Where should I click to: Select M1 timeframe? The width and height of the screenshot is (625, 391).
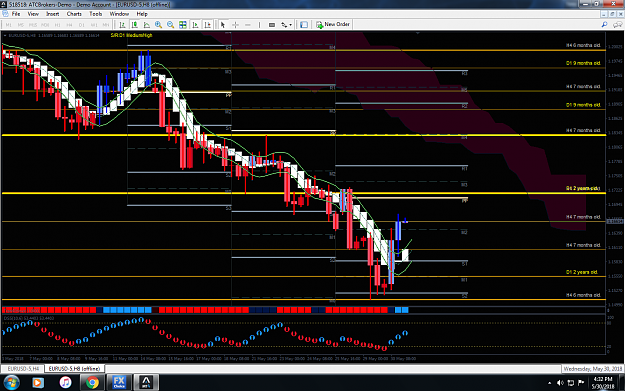[9, 25]
